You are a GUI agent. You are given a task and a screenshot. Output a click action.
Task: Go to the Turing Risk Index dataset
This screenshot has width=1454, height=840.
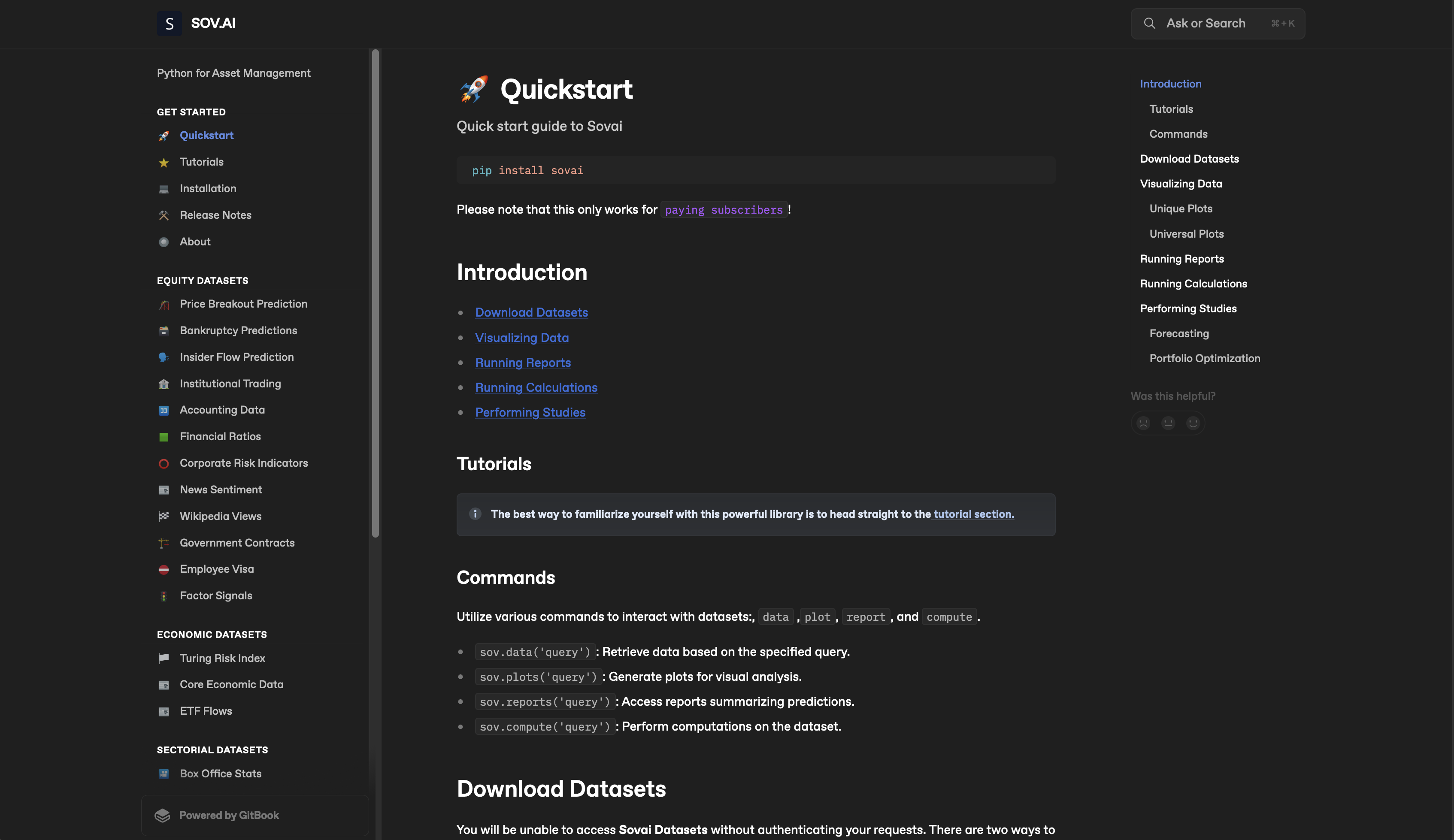pos(222,658)
